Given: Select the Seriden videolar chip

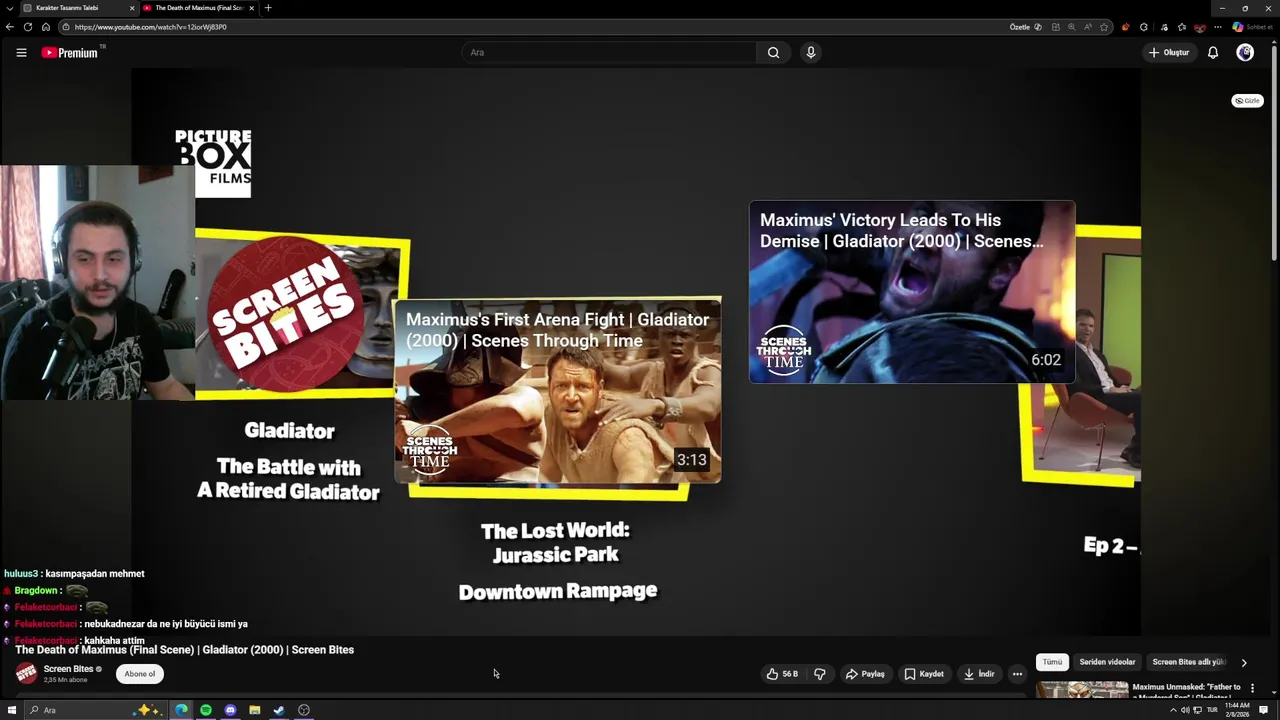Looking at the screenshot, I should 1107,662.
